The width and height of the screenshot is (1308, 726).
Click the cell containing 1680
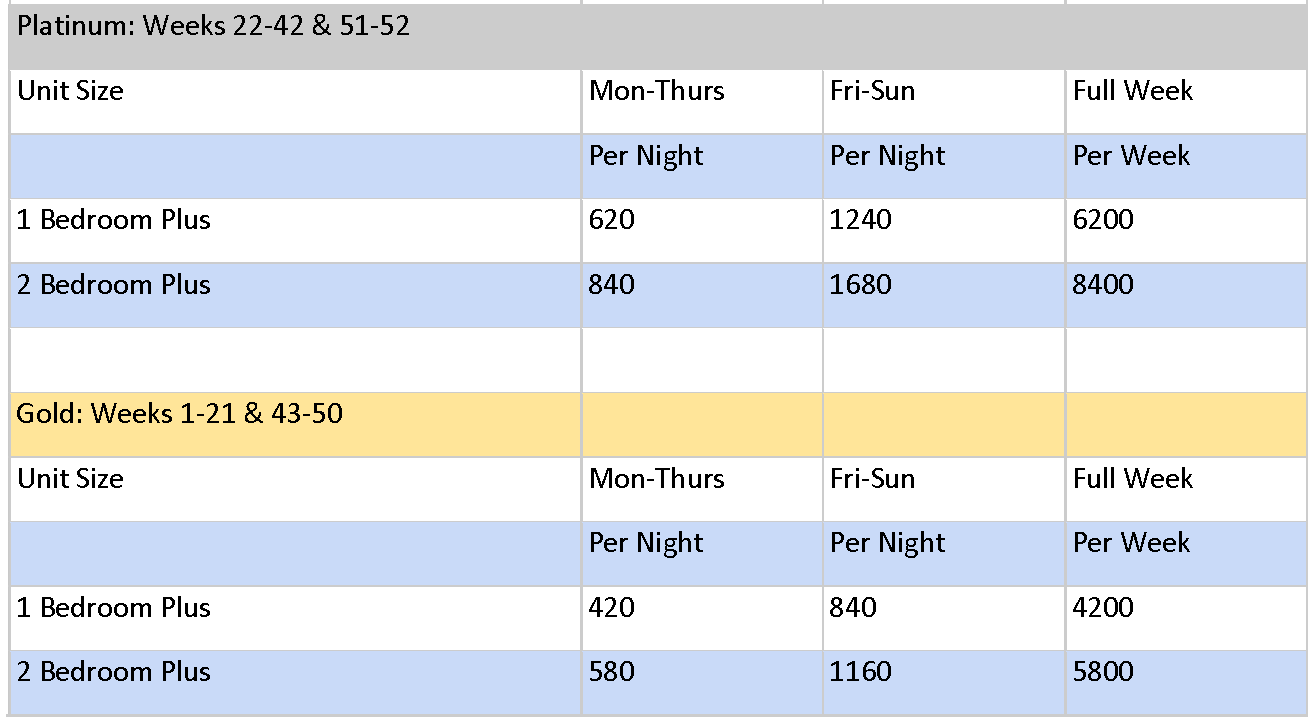click(x=944, y=295)
